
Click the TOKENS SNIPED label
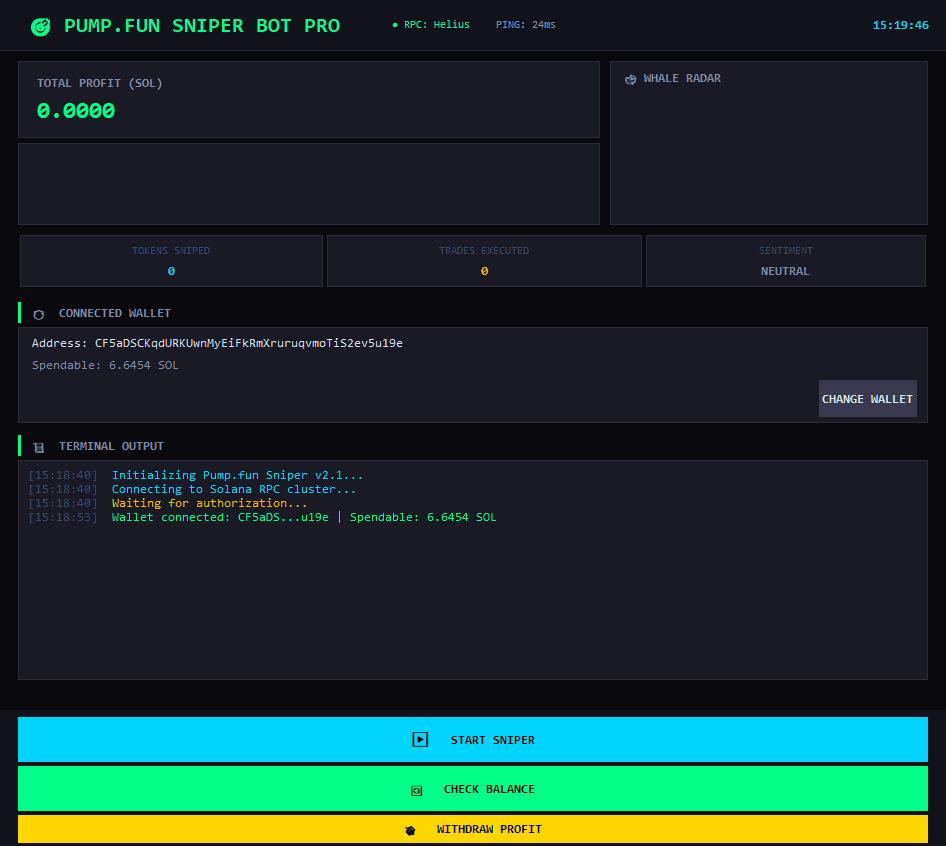tap(171, 250)
